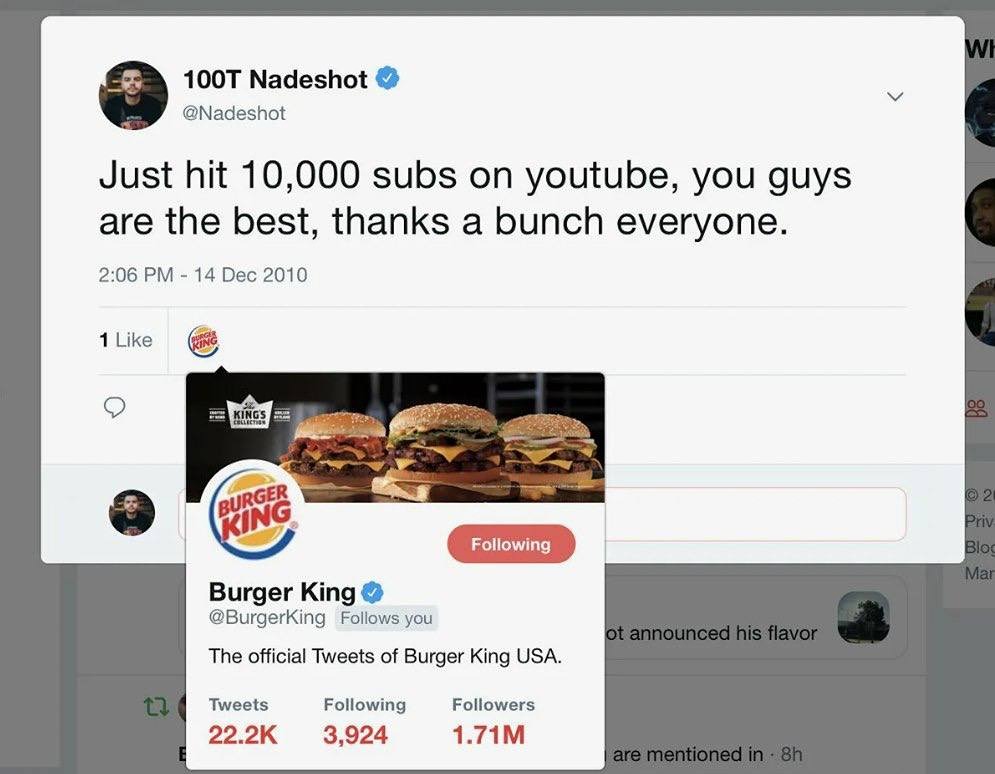The width and height of the screenshot is (995, 774).
Task: Toggle the Following button for Burger King
Action: point(511,544)
